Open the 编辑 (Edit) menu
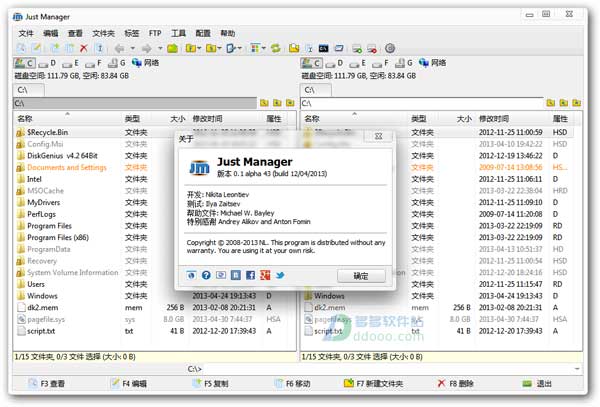600x407 pixels. pos(51,33)
